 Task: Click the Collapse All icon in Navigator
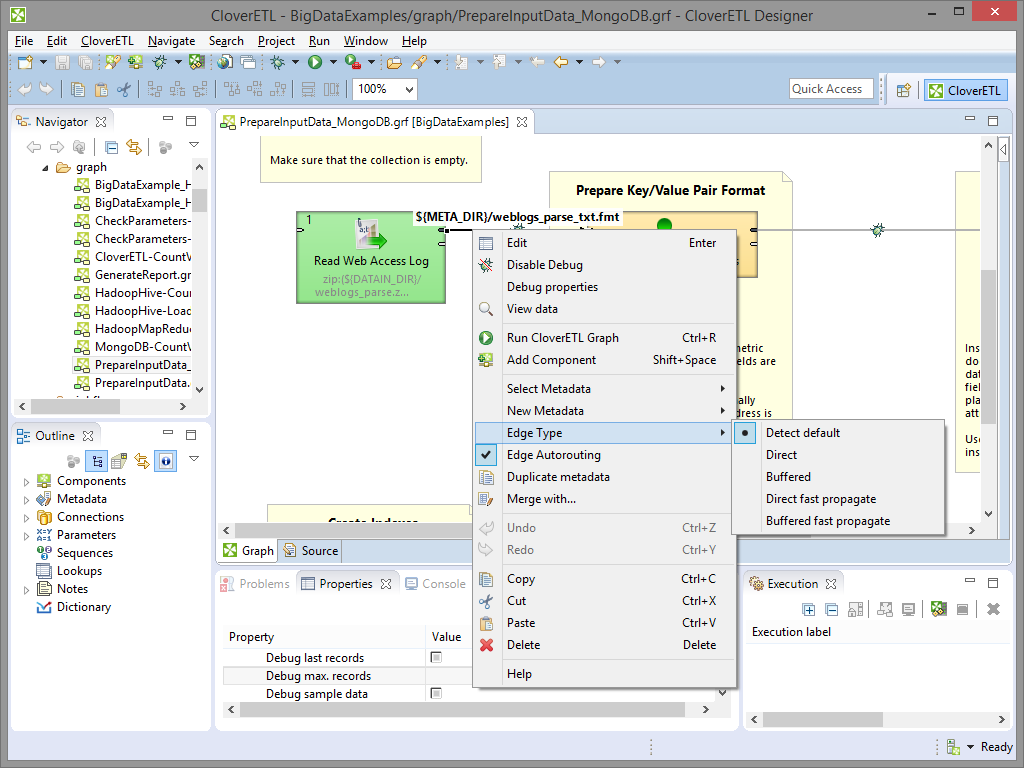(112, 147)
